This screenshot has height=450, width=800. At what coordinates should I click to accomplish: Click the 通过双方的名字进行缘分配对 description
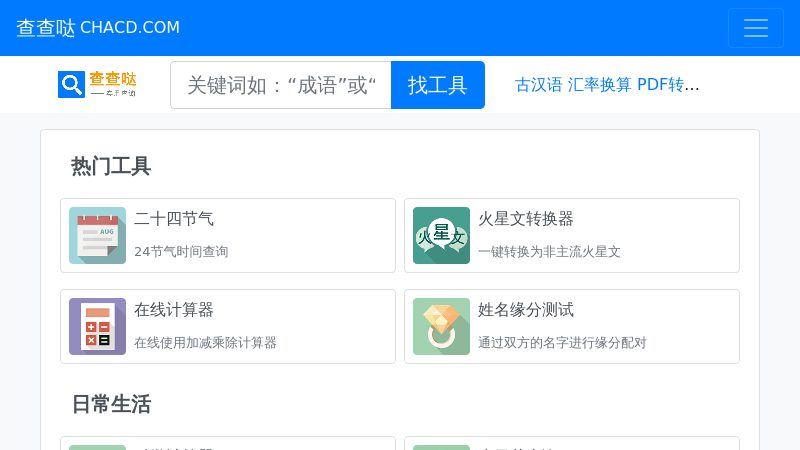(x=562, y=342)
